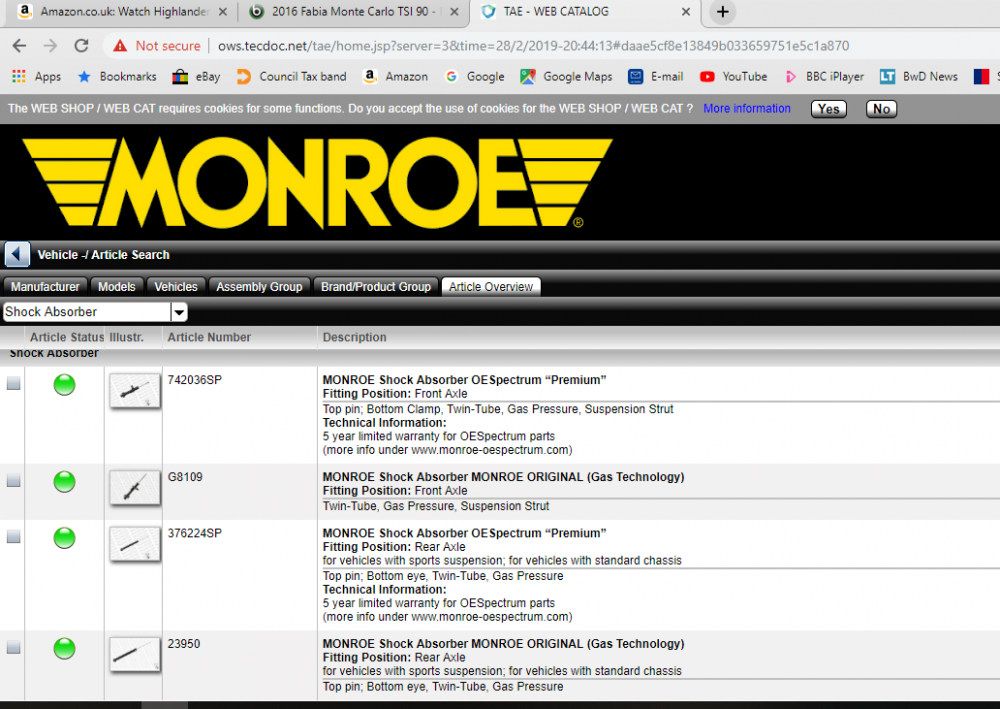The image size is (1000, 709).
Task: Click green status light for 23950
Action: click(x=64, y=648)
